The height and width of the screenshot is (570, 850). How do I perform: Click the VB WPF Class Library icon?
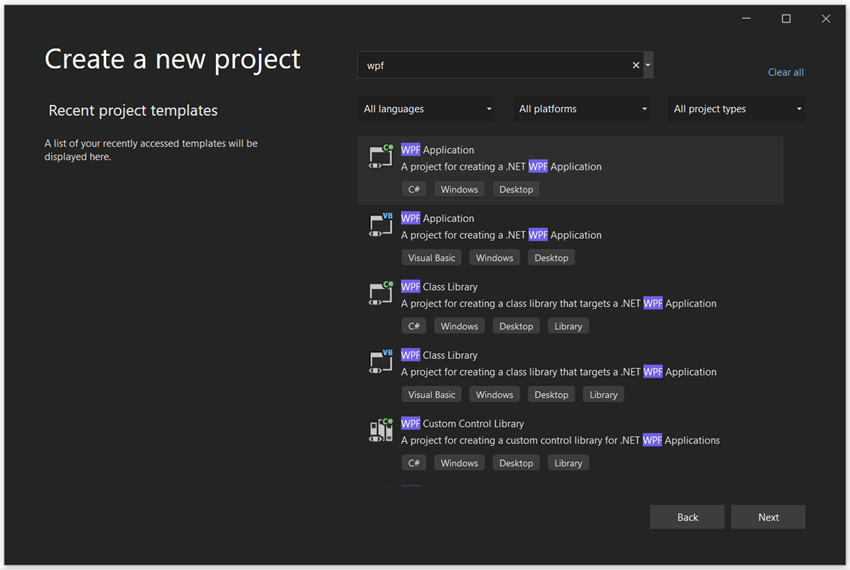coord(381,361)
